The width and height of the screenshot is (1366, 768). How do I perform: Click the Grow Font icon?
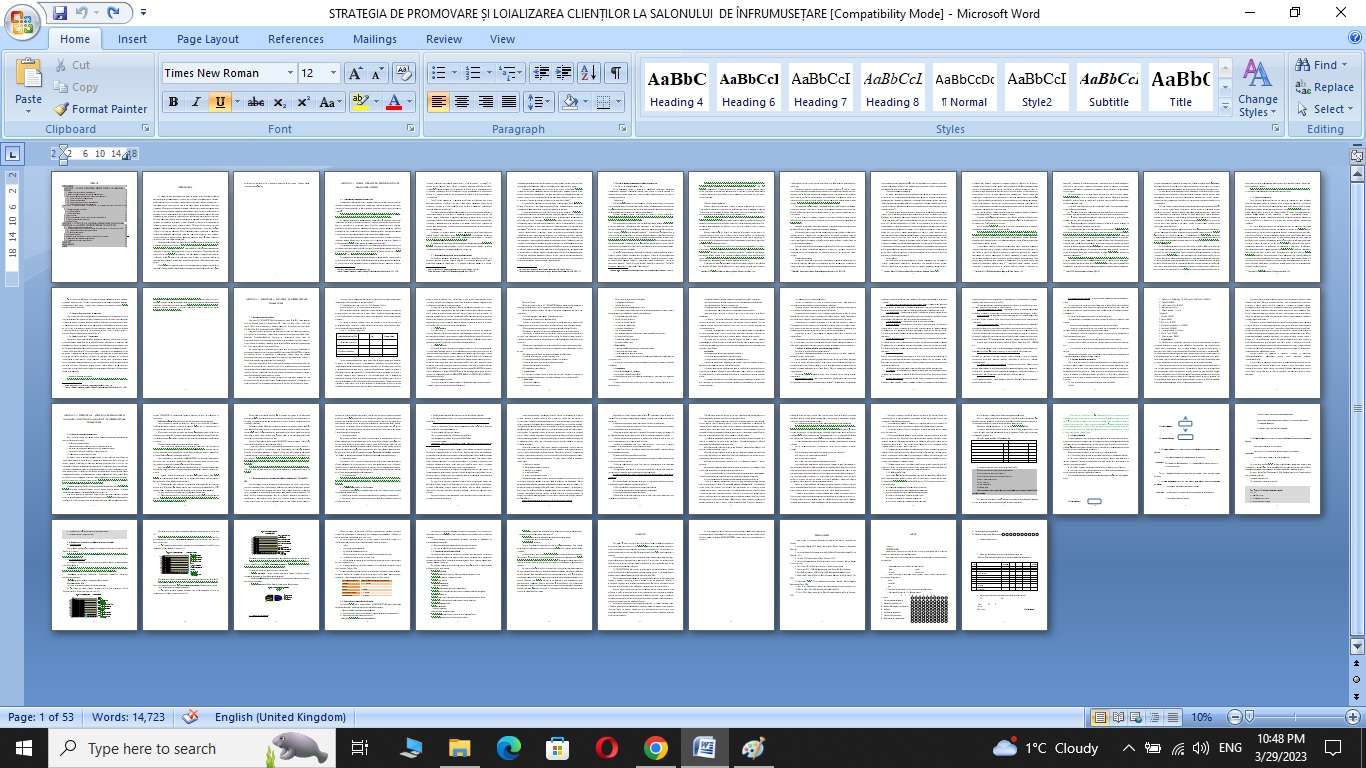[355, 73]
